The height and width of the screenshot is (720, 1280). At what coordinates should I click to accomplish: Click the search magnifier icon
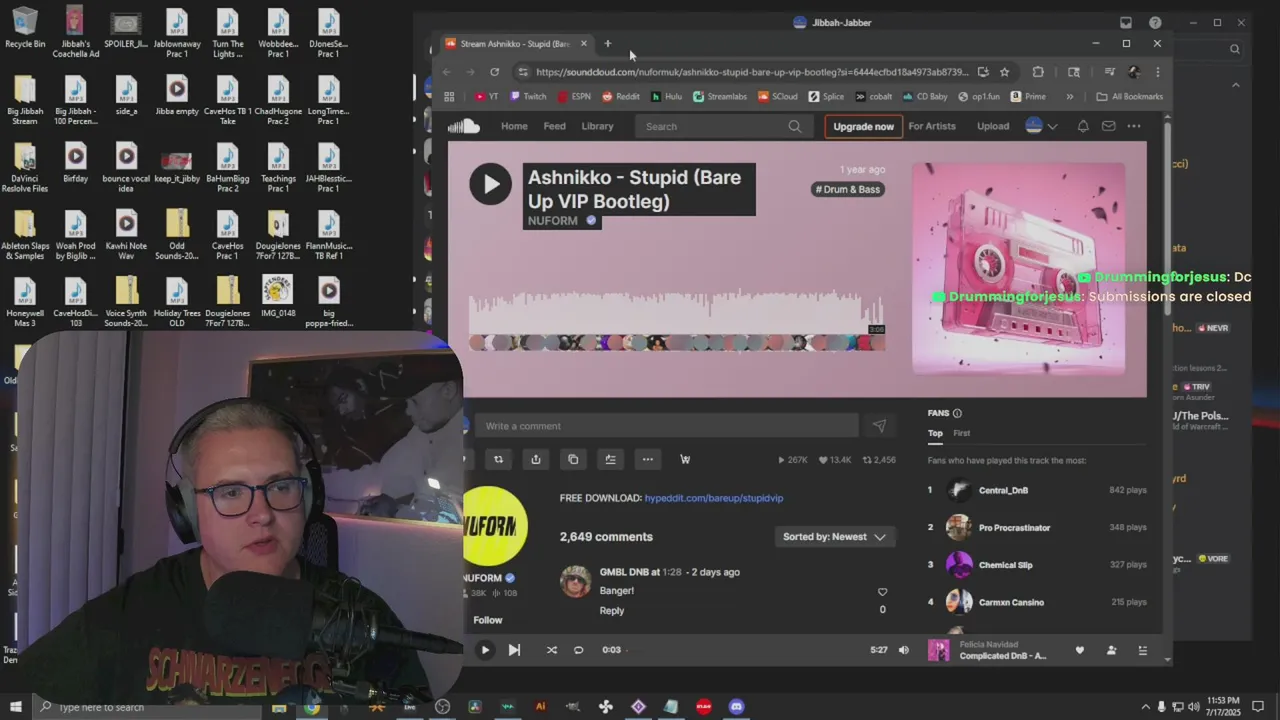[795, 126]
